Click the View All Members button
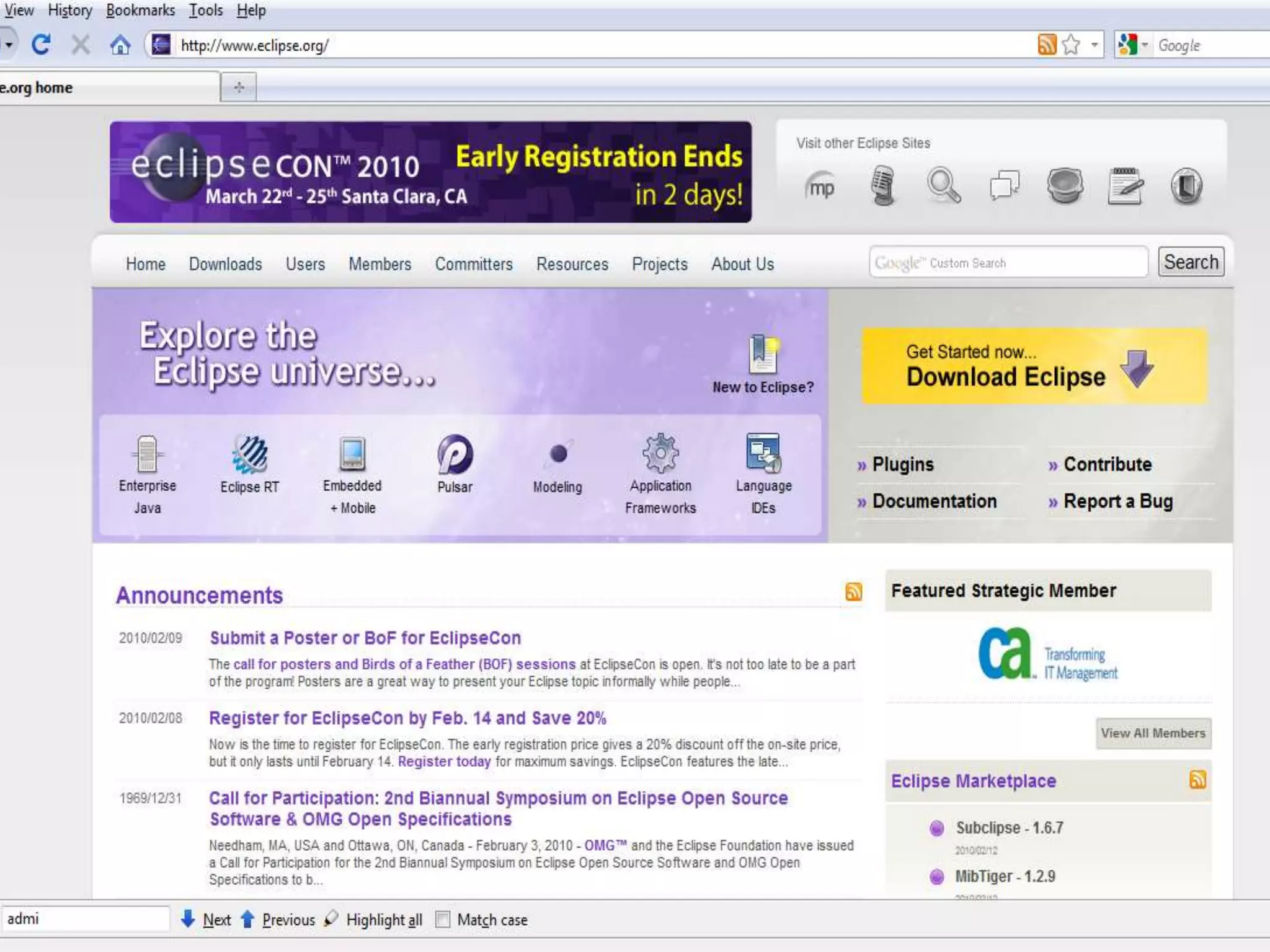Image resolution: width=1270 pixels, height=952 pixels. [1153, 733]
